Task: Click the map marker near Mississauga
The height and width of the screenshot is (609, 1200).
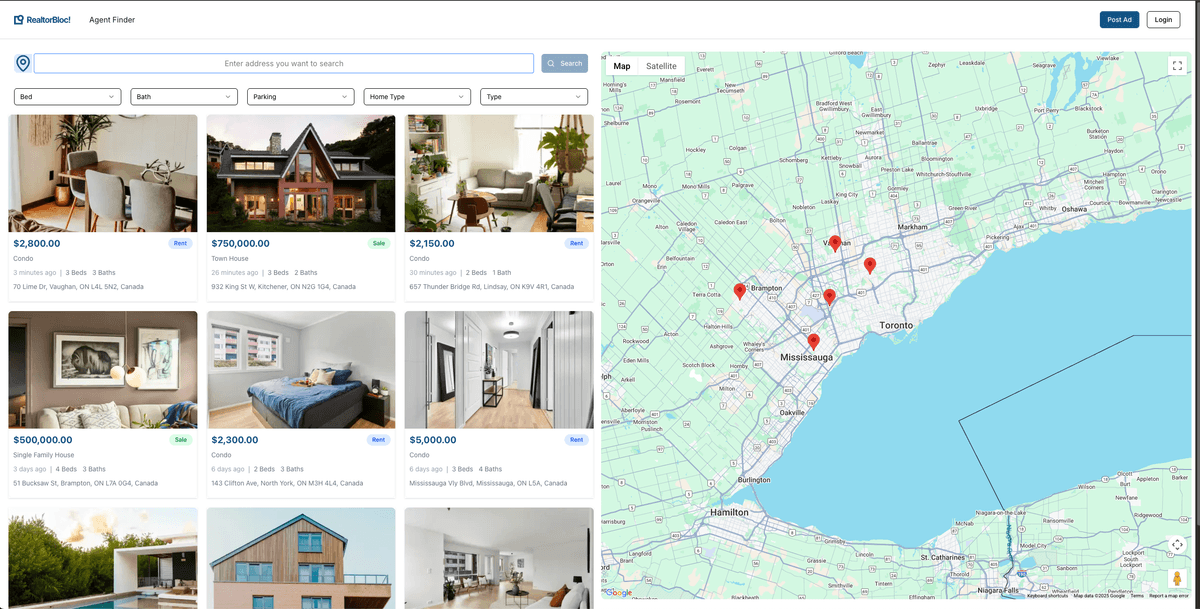Action: [814, 342]
